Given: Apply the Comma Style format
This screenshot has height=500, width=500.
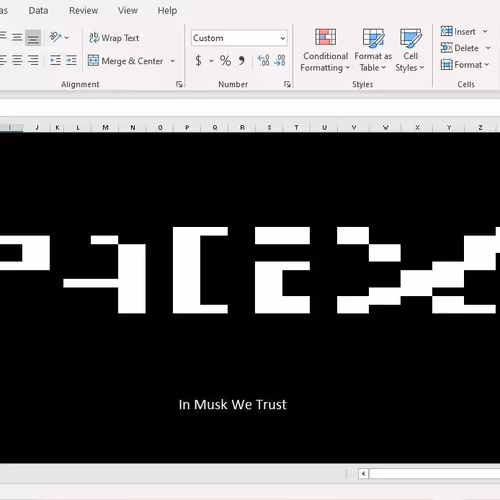Looking at the screenshot, I should pos(241,61).
